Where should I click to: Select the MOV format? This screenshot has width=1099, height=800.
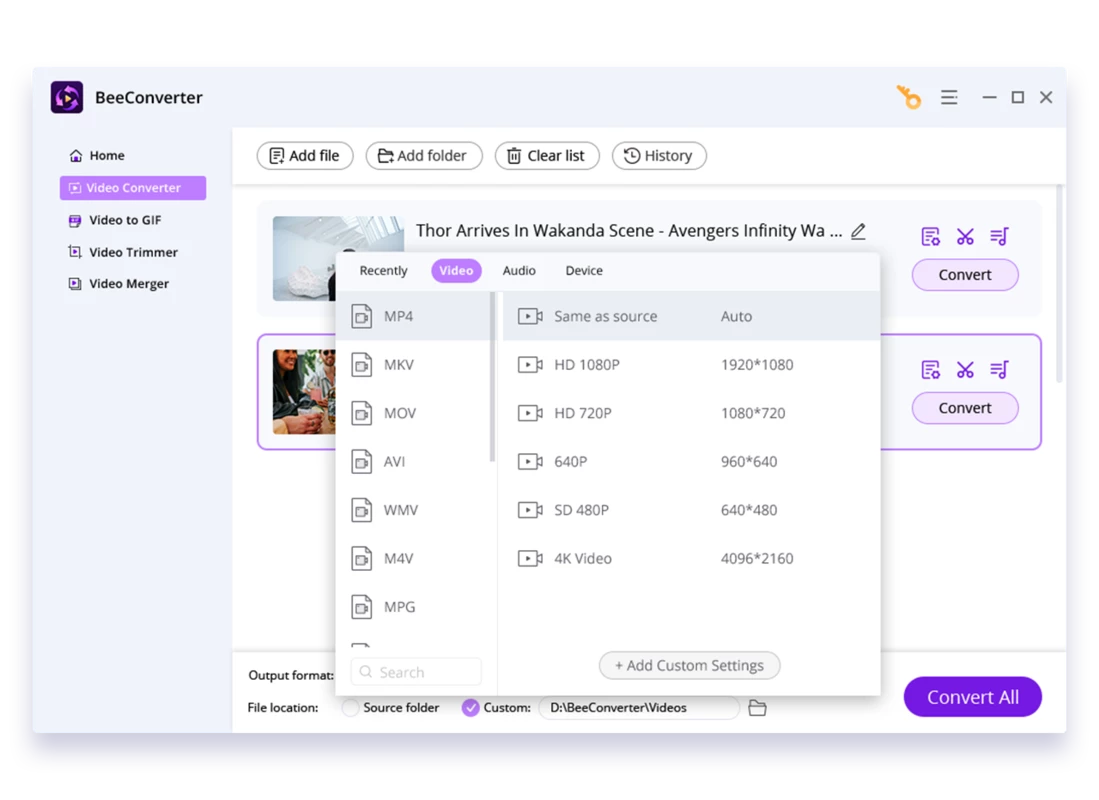(x=415, y=413)
